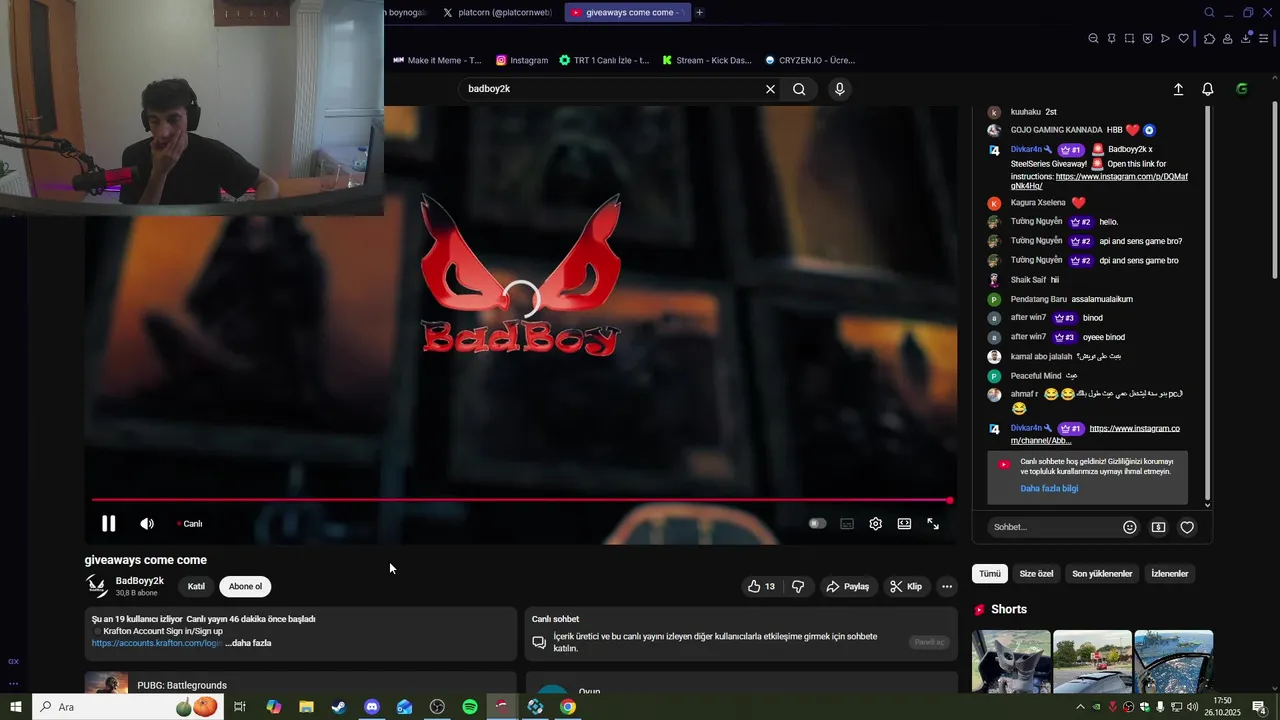Toggle the autoplay switch in player

coord(817,523)
